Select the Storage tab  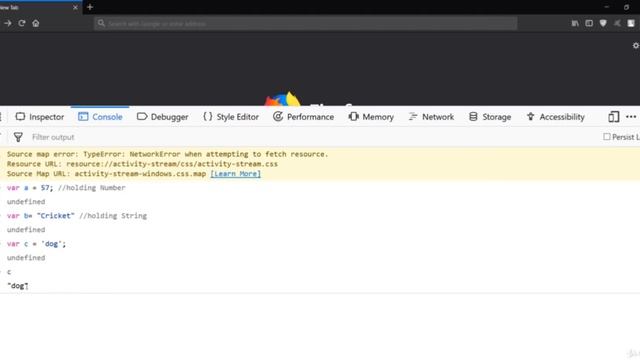490,117
